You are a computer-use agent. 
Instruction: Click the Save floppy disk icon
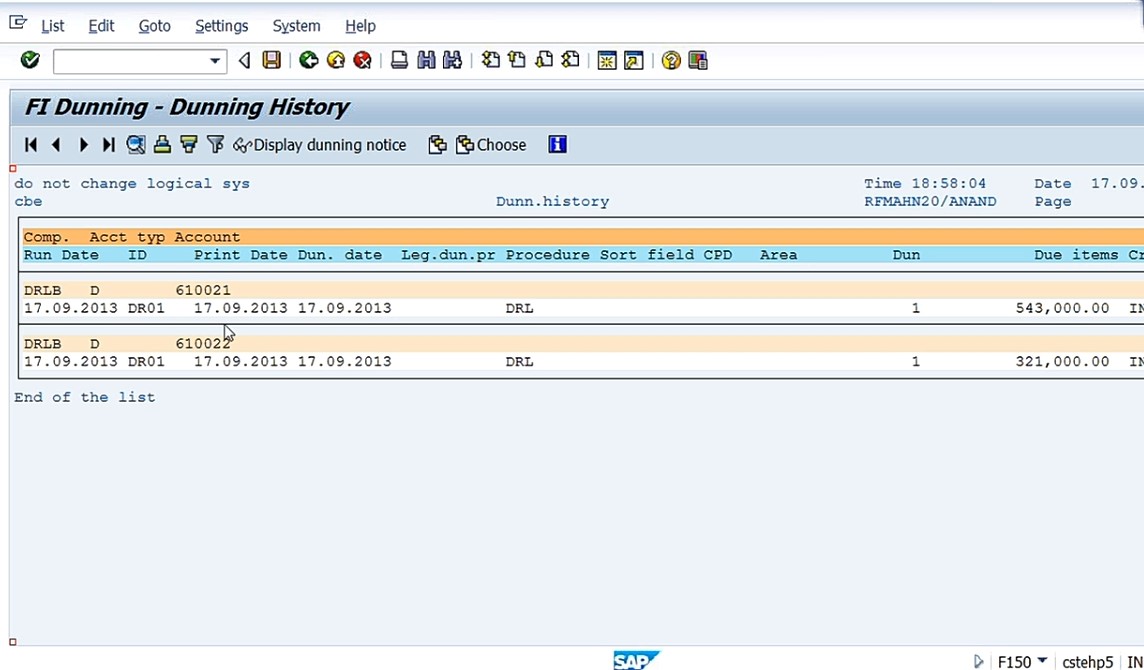(271, 60)
